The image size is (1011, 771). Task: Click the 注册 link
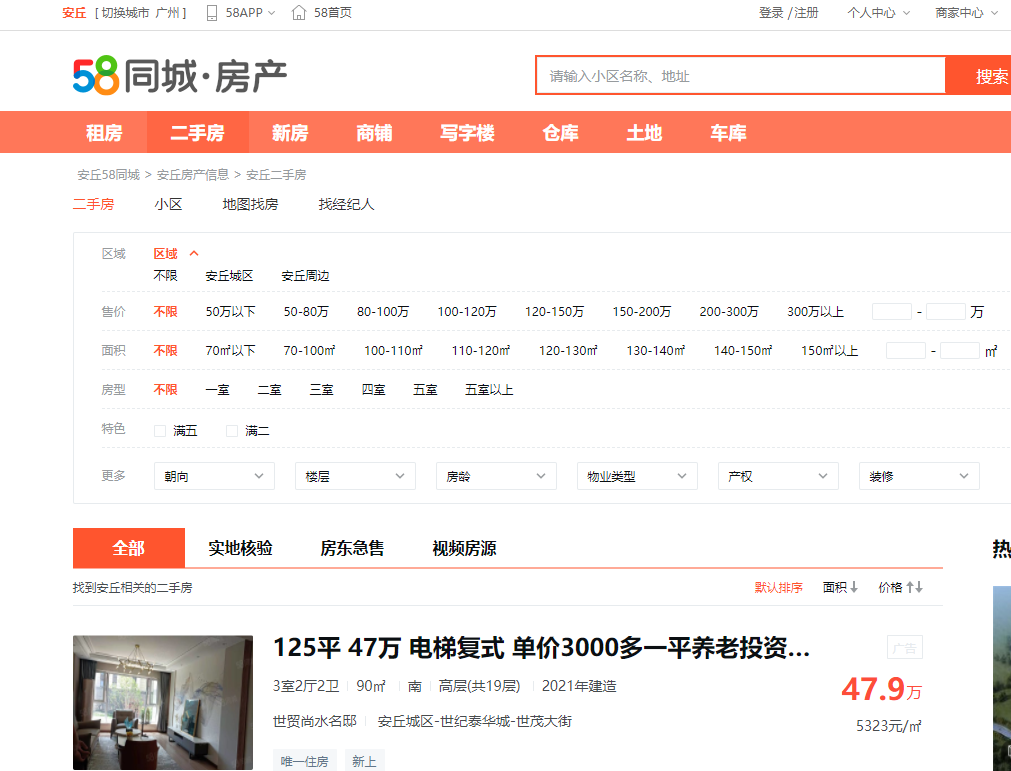806,13
